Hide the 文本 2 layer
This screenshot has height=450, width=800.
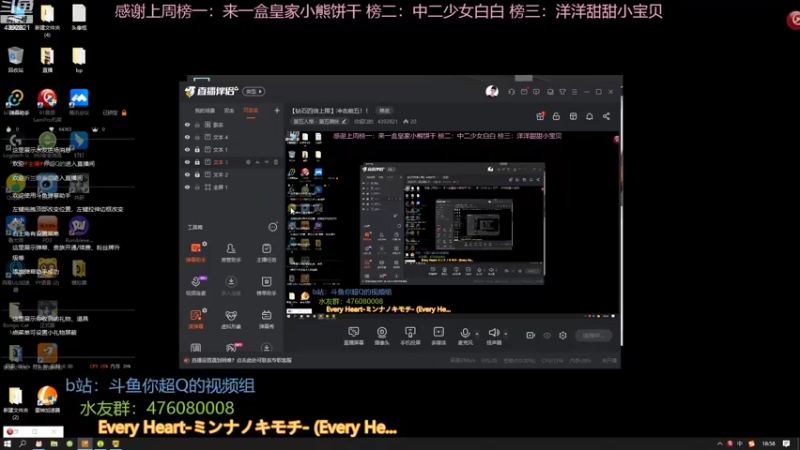coord(187,174)
